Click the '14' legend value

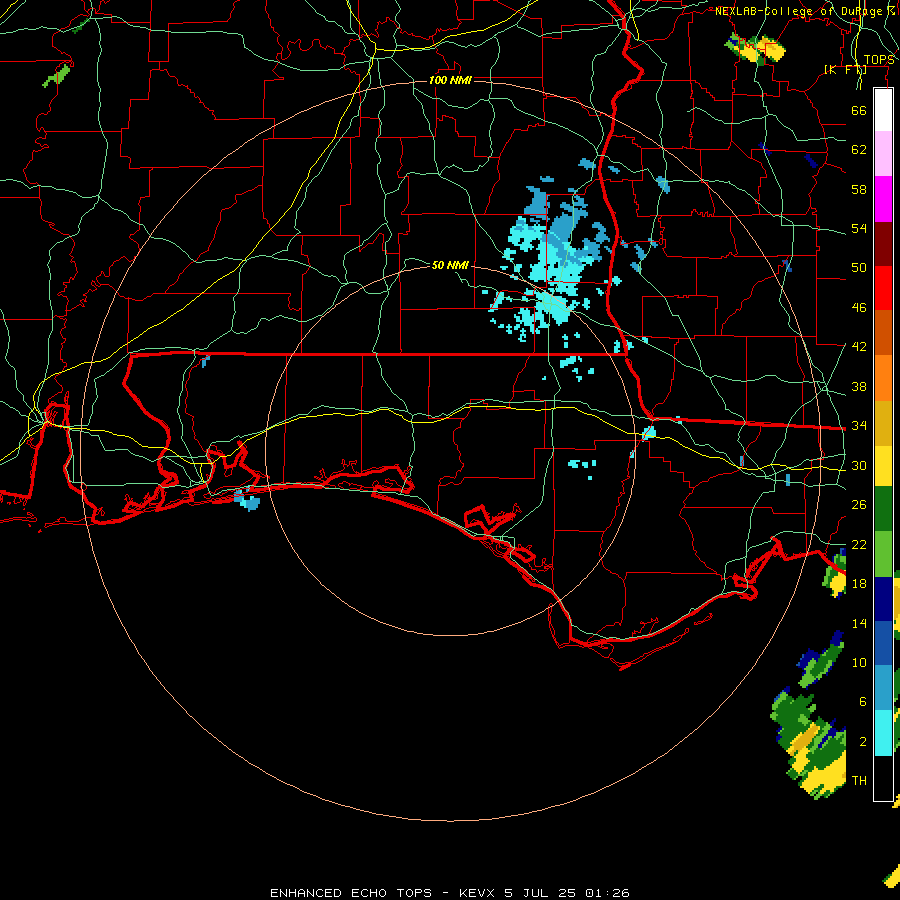point(859,623)
